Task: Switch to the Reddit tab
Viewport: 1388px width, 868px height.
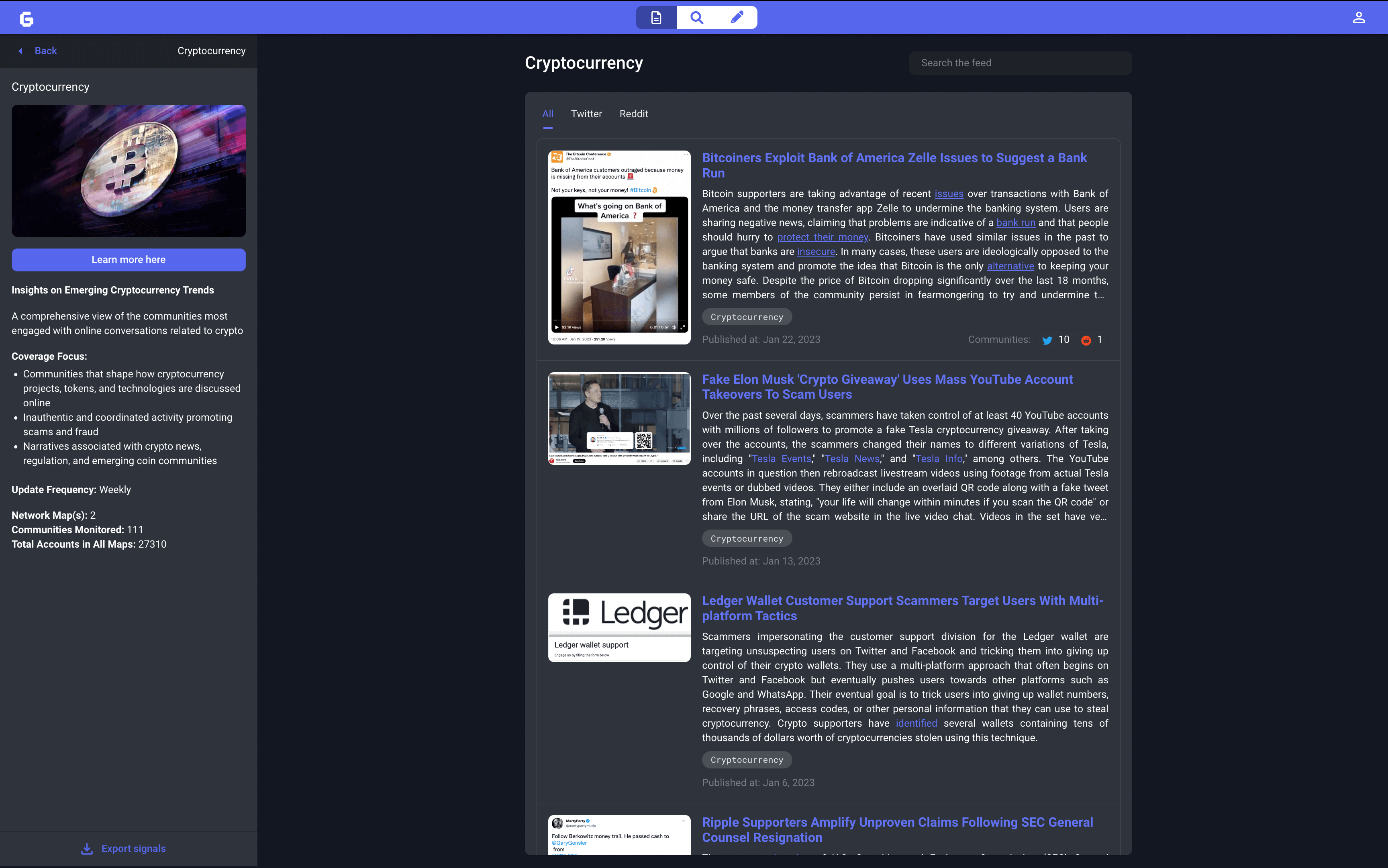Action: [633, 114]
